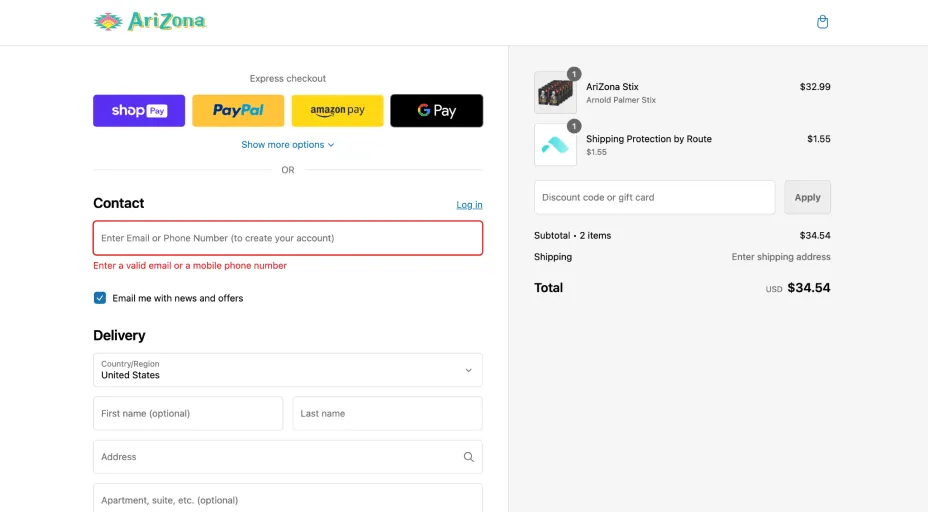Click the Discount code or gift card field
Screen dimensions: 928x512
click(655, 197)
